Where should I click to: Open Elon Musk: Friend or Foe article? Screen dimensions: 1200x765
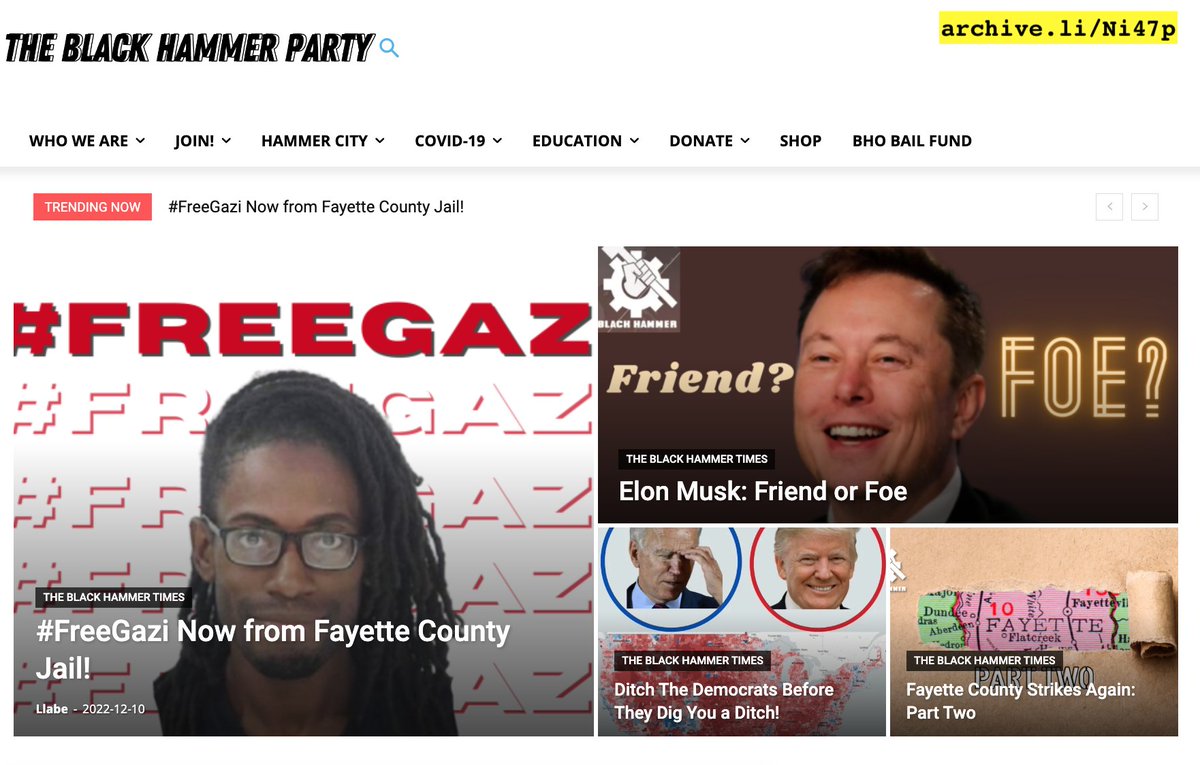(x=763, y=491)
